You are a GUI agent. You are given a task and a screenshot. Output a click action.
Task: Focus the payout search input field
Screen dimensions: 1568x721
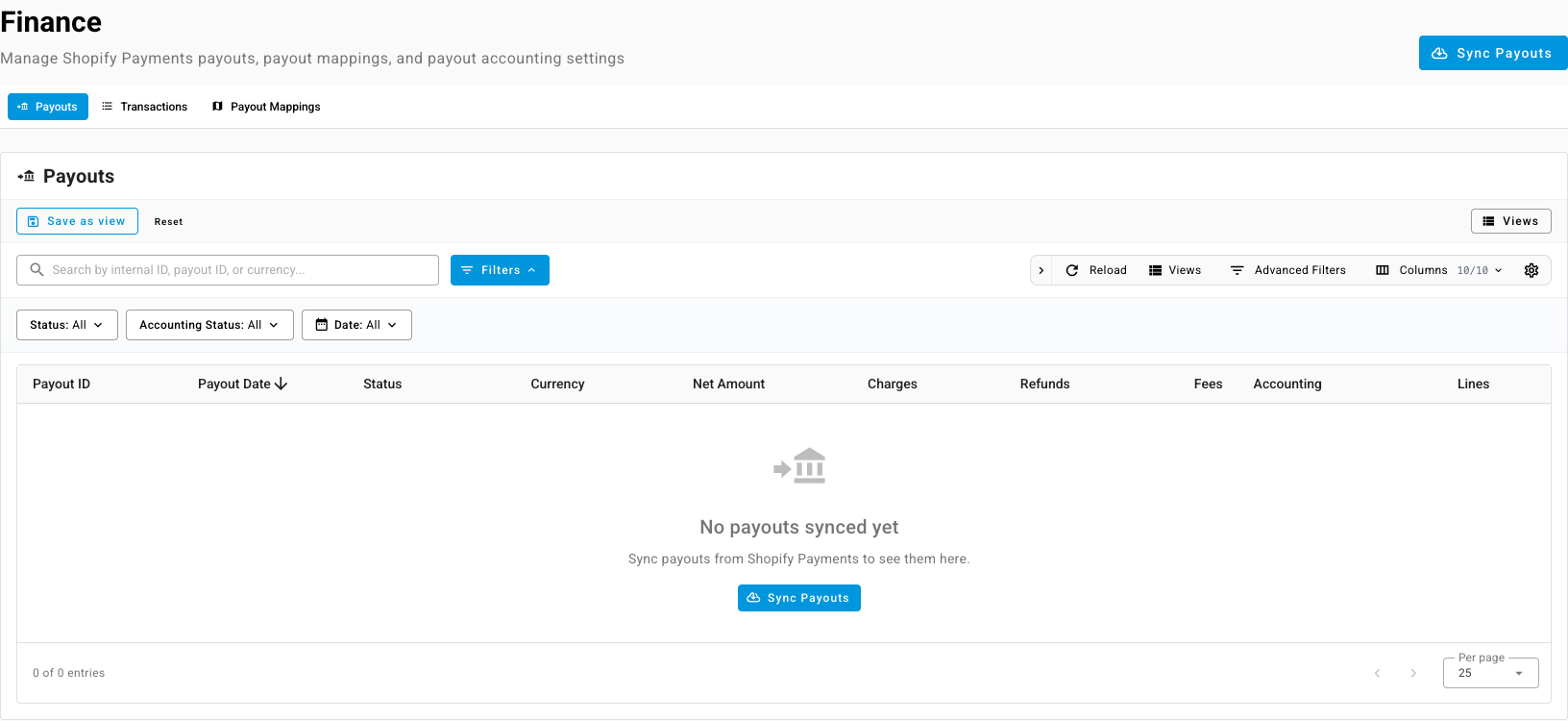pos(228,270)
